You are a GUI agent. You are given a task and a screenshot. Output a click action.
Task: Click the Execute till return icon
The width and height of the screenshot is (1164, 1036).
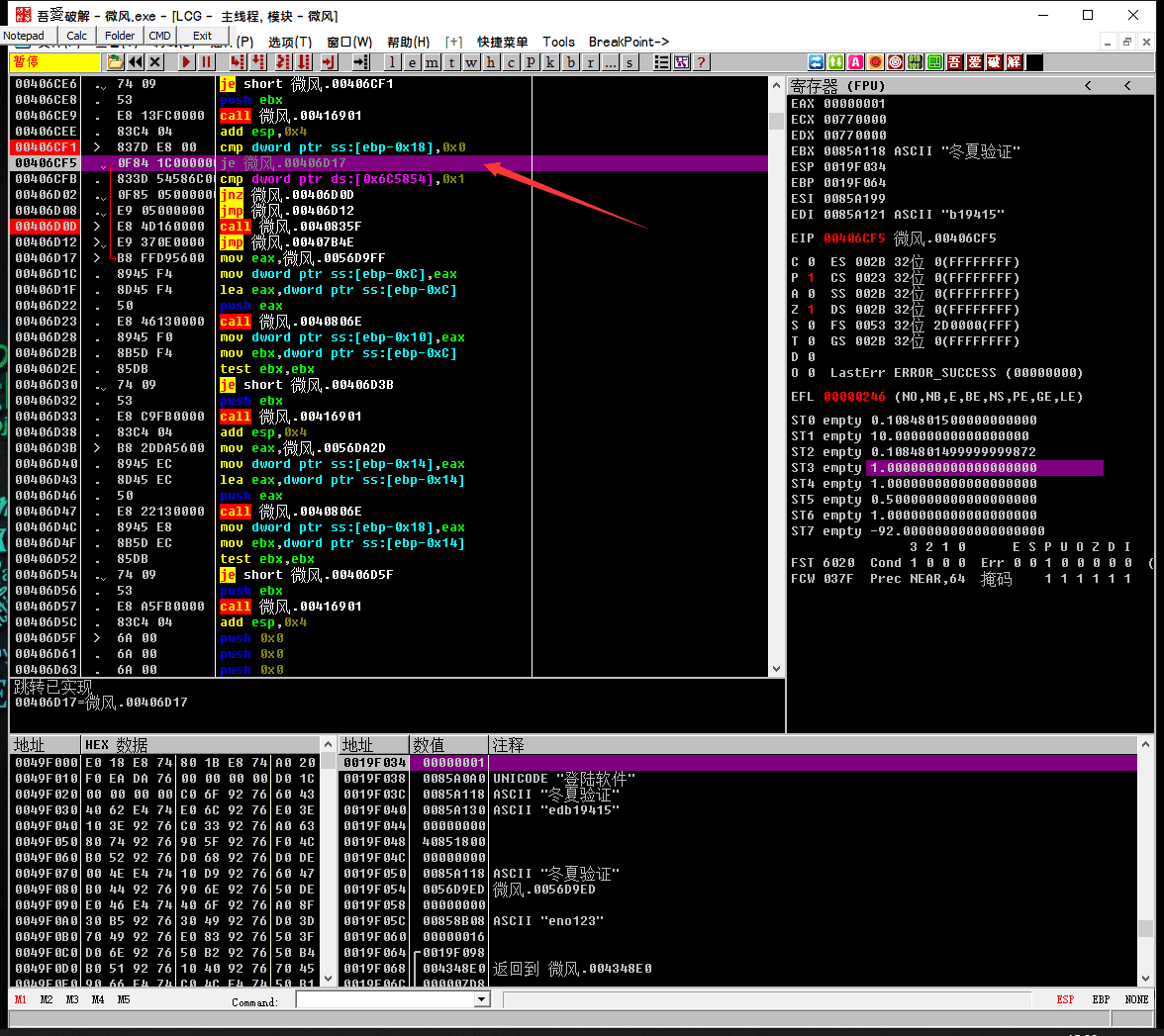click(329, 62)
